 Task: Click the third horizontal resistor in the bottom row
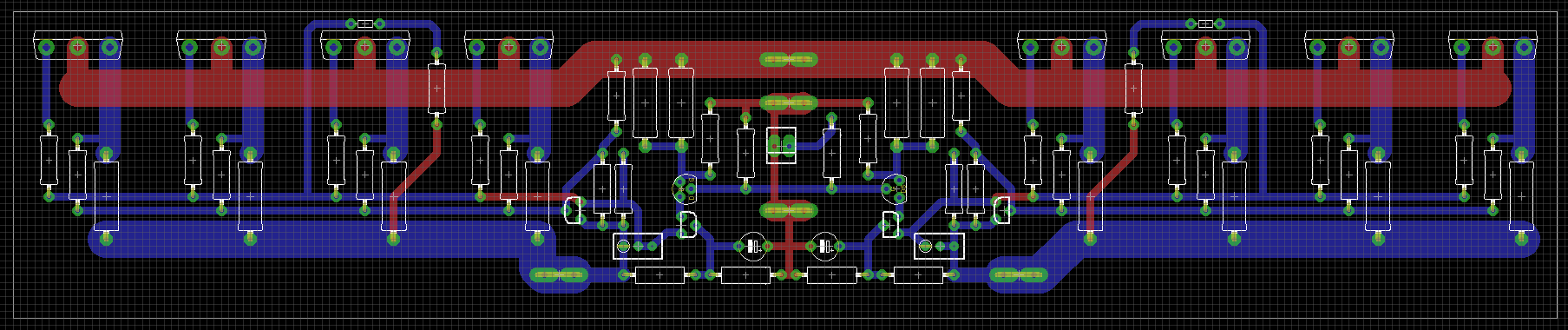coord(831,275)
